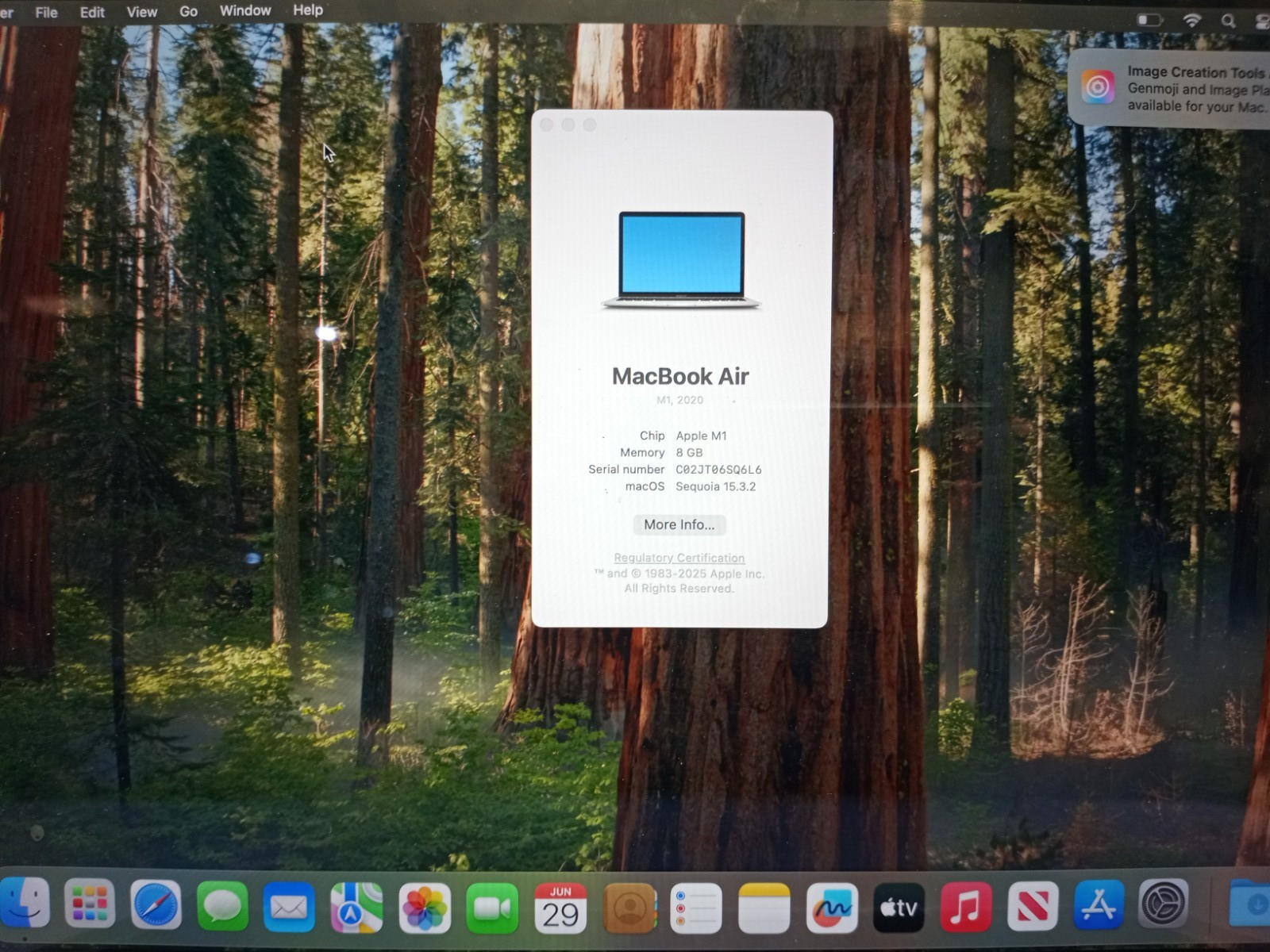Open Spotlight search magnifier icon
The image size is (1270, 952).
tap(1228, 21)
